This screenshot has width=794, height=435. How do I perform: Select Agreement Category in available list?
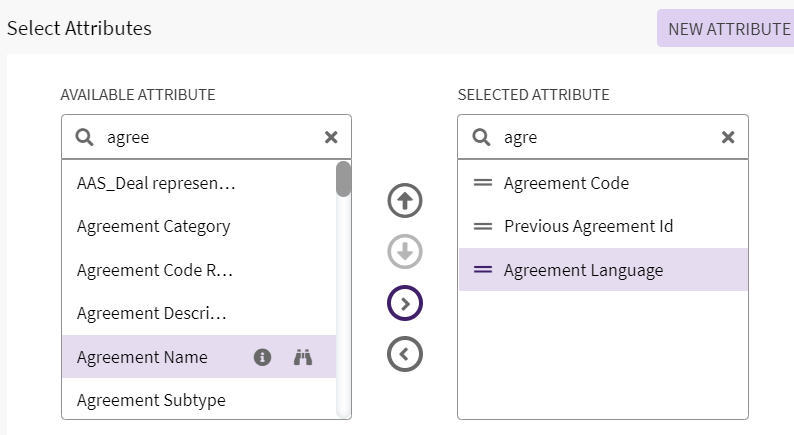click(x=154, y=226)
